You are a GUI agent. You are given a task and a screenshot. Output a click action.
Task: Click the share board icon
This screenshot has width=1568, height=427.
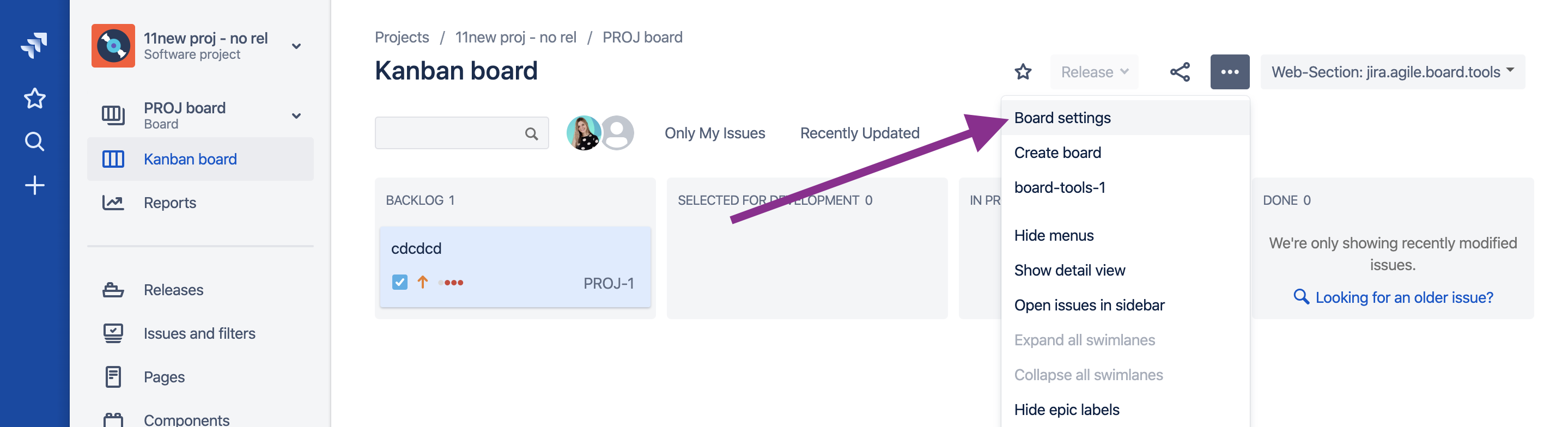1179,72
